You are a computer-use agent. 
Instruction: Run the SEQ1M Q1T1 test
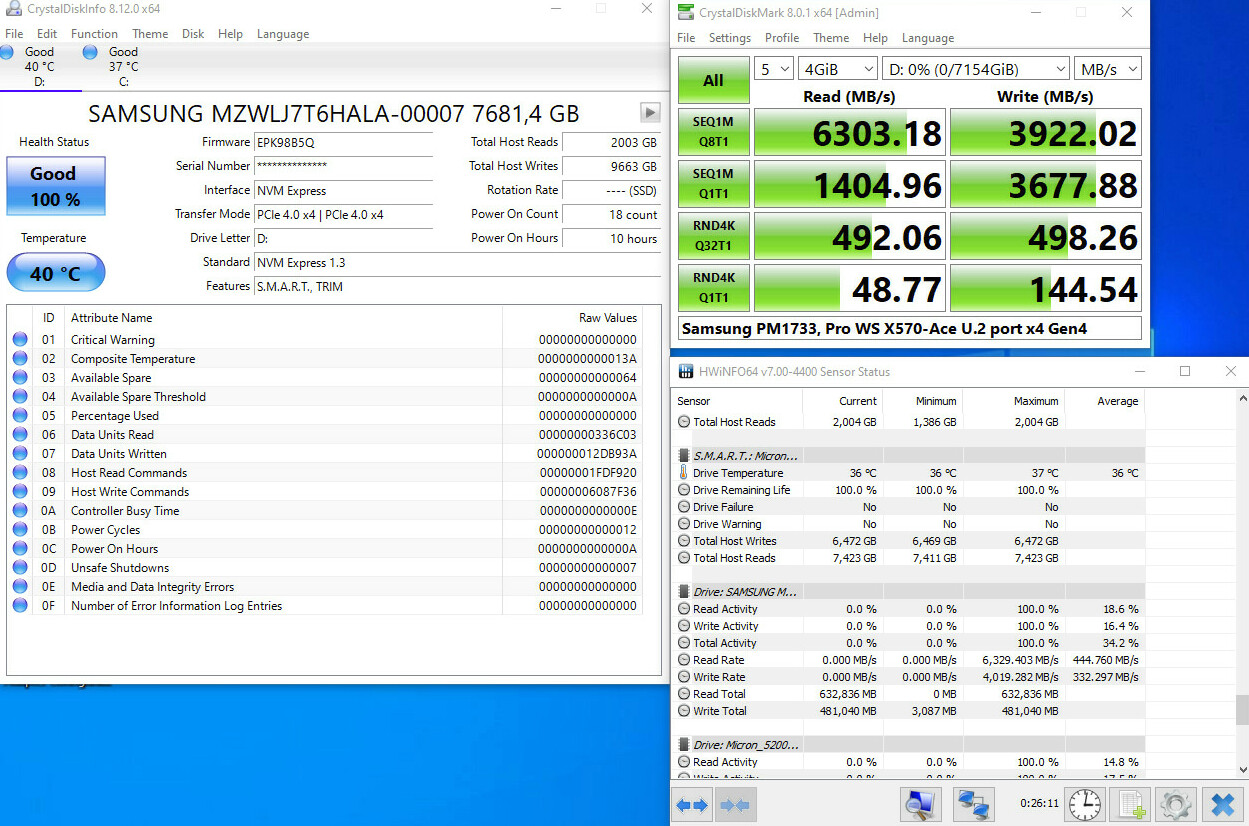click(713, 185)
